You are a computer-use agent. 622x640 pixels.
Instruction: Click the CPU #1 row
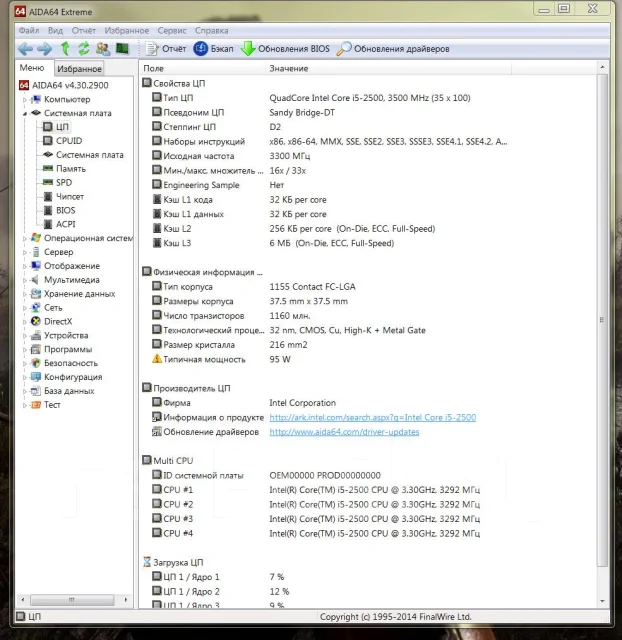[316, 490]
